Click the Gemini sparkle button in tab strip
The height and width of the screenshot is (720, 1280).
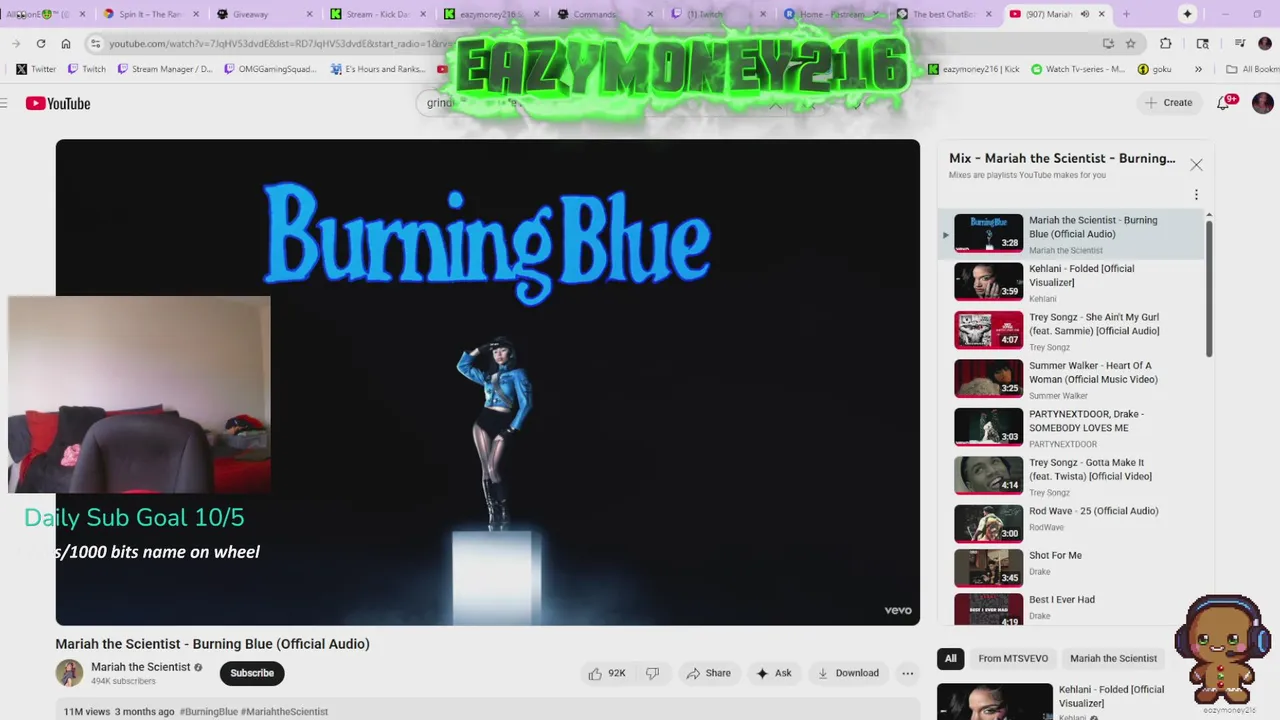pyautogui.click(x=1187, y=14)
